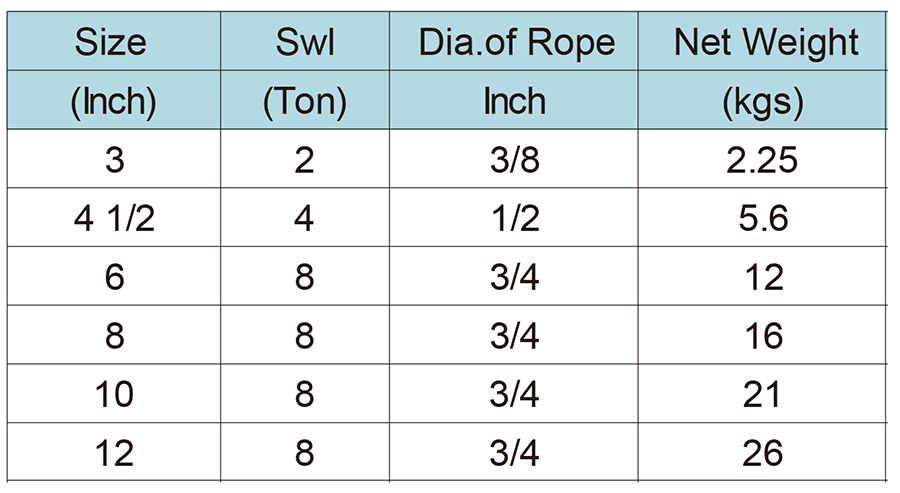The width and height of the screenshot is (900, 493).
Task: Select the size 6 cell
Action: (x=114, y=276)
